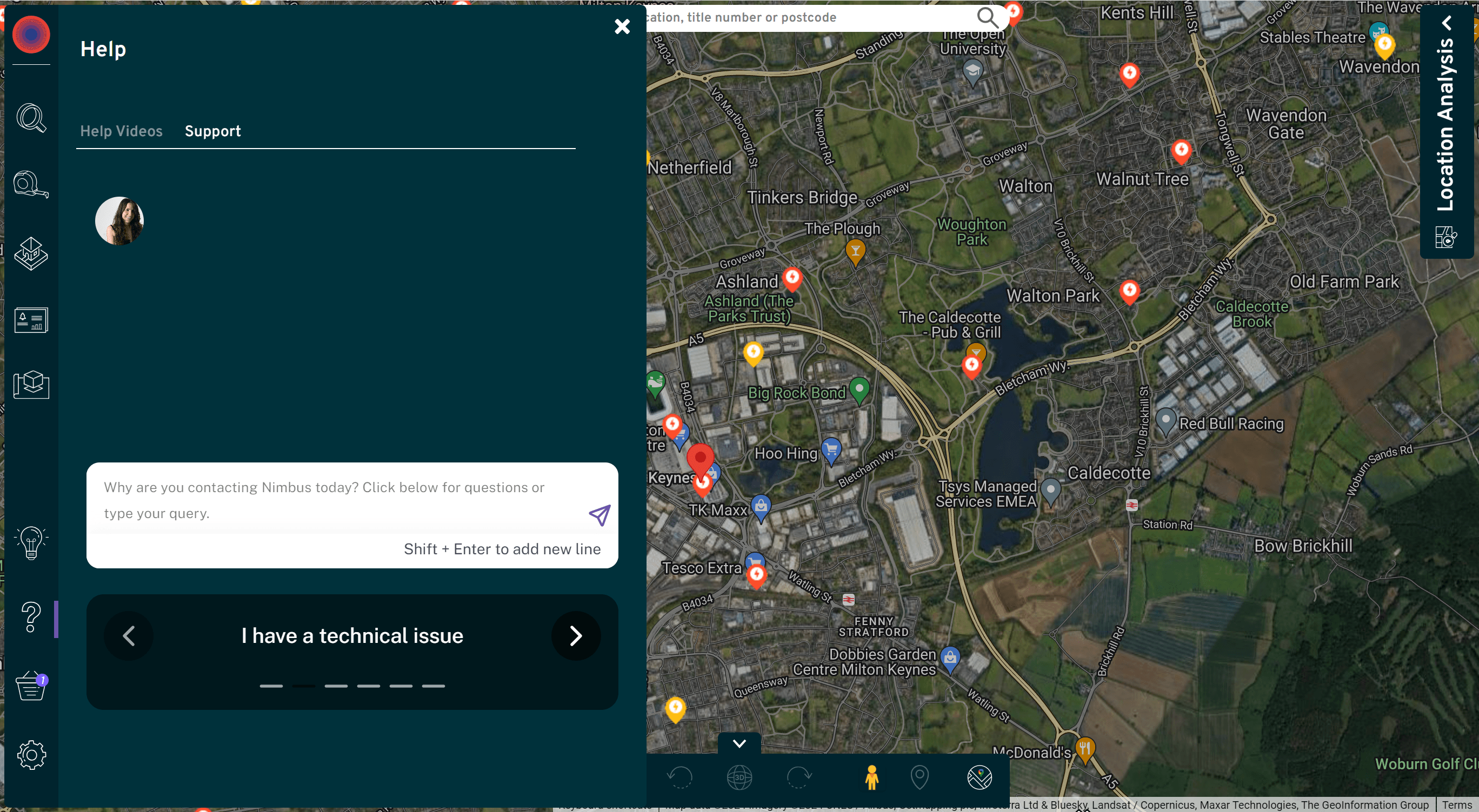Select the map search magnifier tool
Image resolution: width=1479 pixels, height=812 pixels.
tap(31, 119)
